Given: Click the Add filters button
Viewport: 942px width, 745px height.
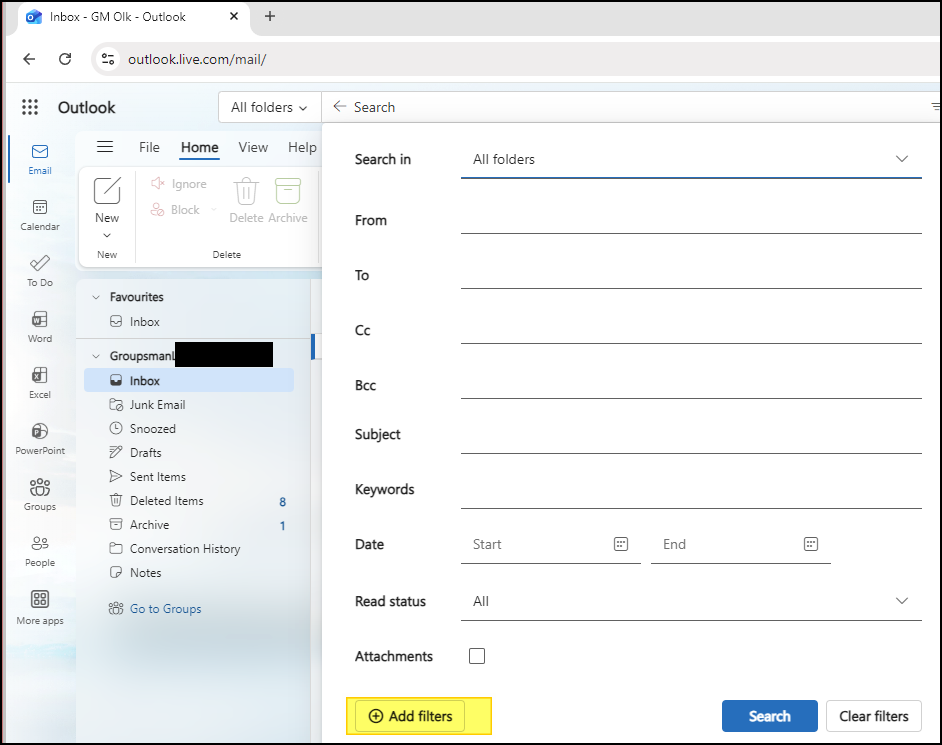Looking at the screenshot, I should coord(410,716).
